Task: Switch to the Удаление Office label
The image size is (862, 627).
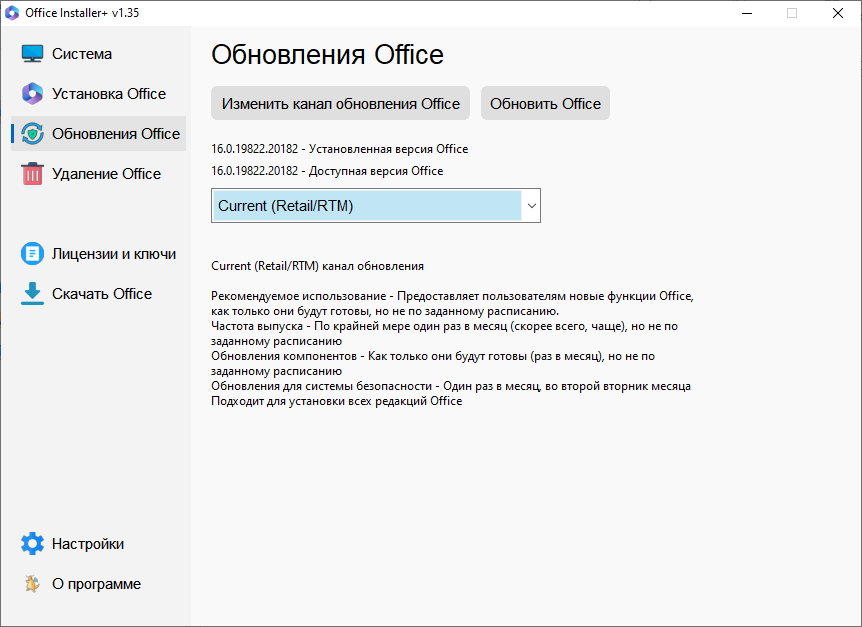Action: (x=106, y=174)
